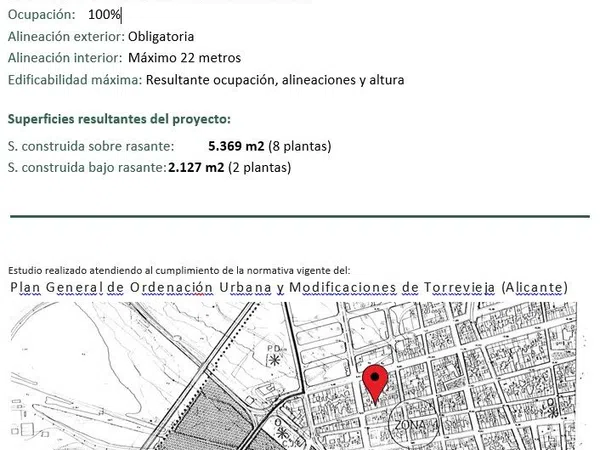Click the green horizontal divider line
Viewport: 600px width, 450px height.
[300, 216]
